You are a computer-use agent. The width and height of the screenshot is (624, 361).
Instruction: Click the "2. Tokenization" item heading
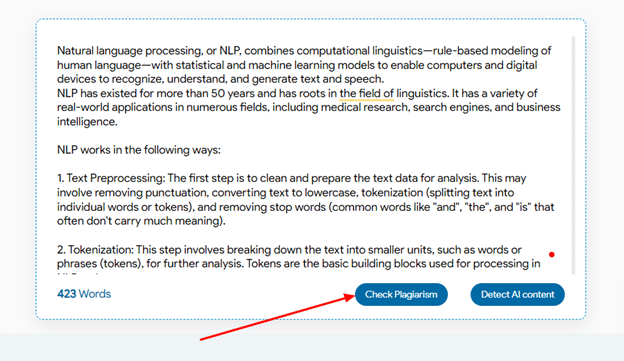coord(95,250)
